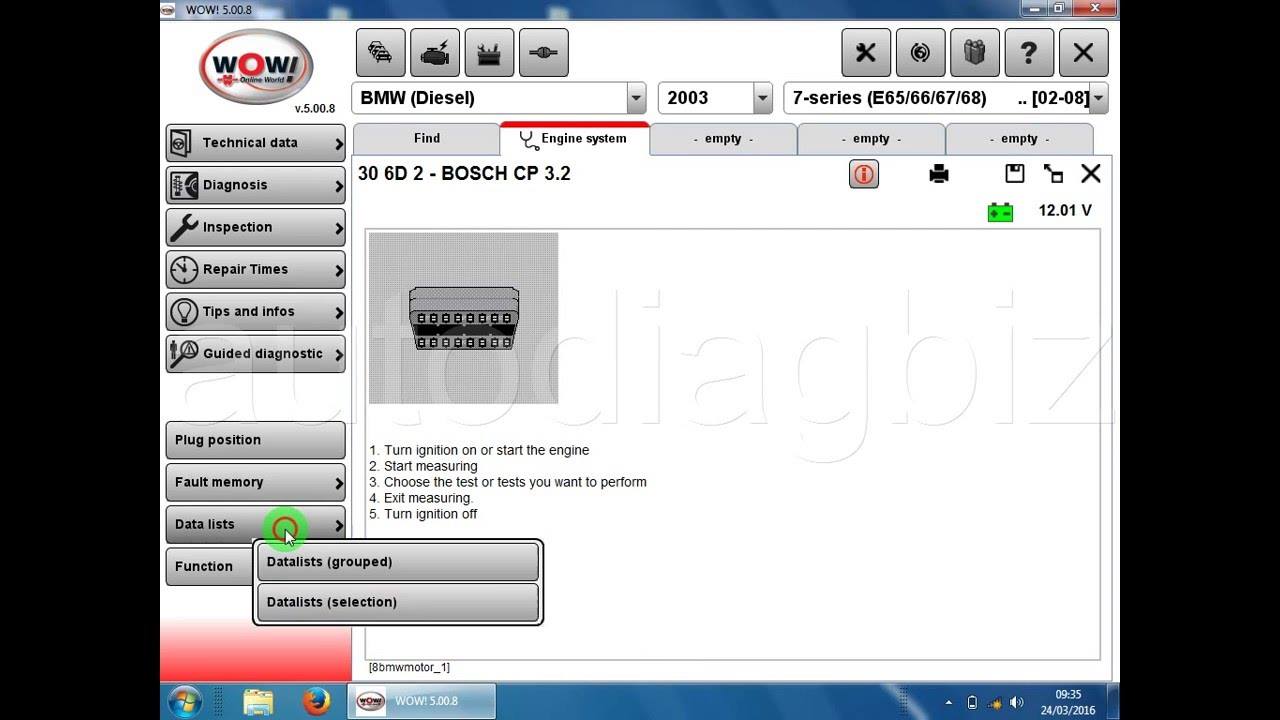Image resolution: width=1280 pixels, height=720 pixels.
Task: Choose Datalists (grouped) from the submenu
Action: [x=398, y=562]
